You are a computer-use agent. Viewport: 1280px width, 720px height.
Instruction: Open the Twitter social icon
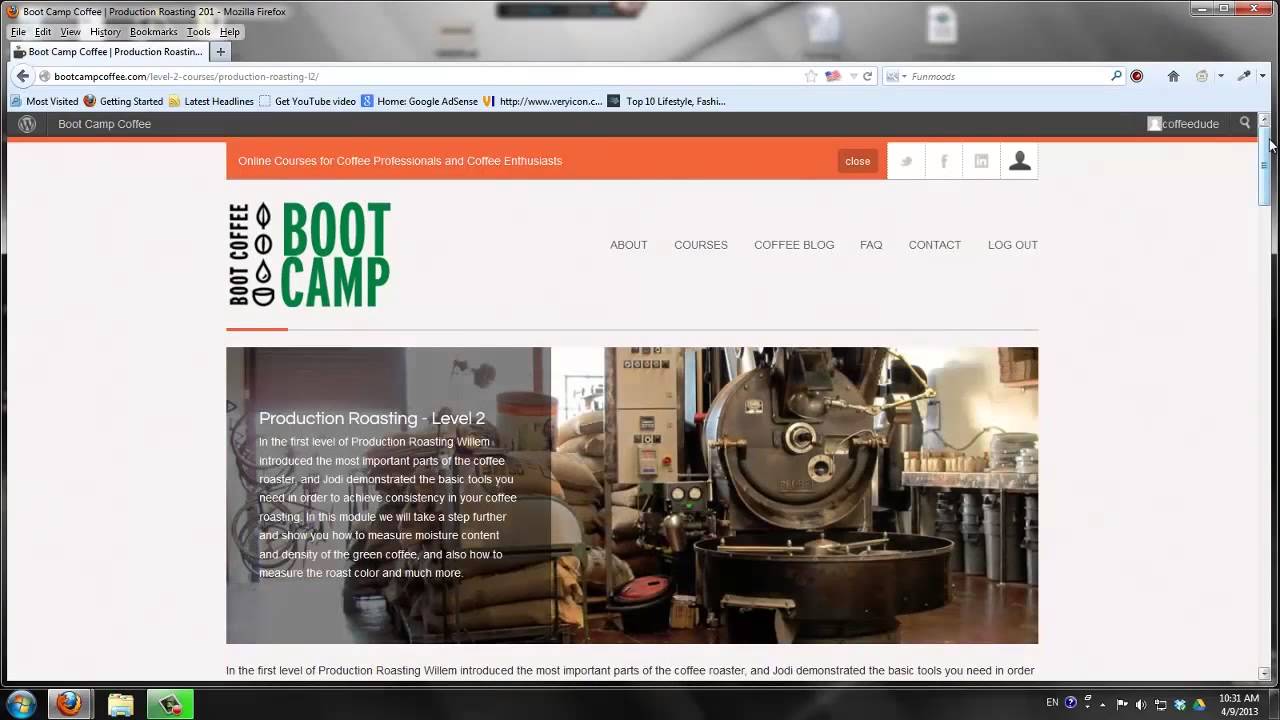click(x=906, y=161)
